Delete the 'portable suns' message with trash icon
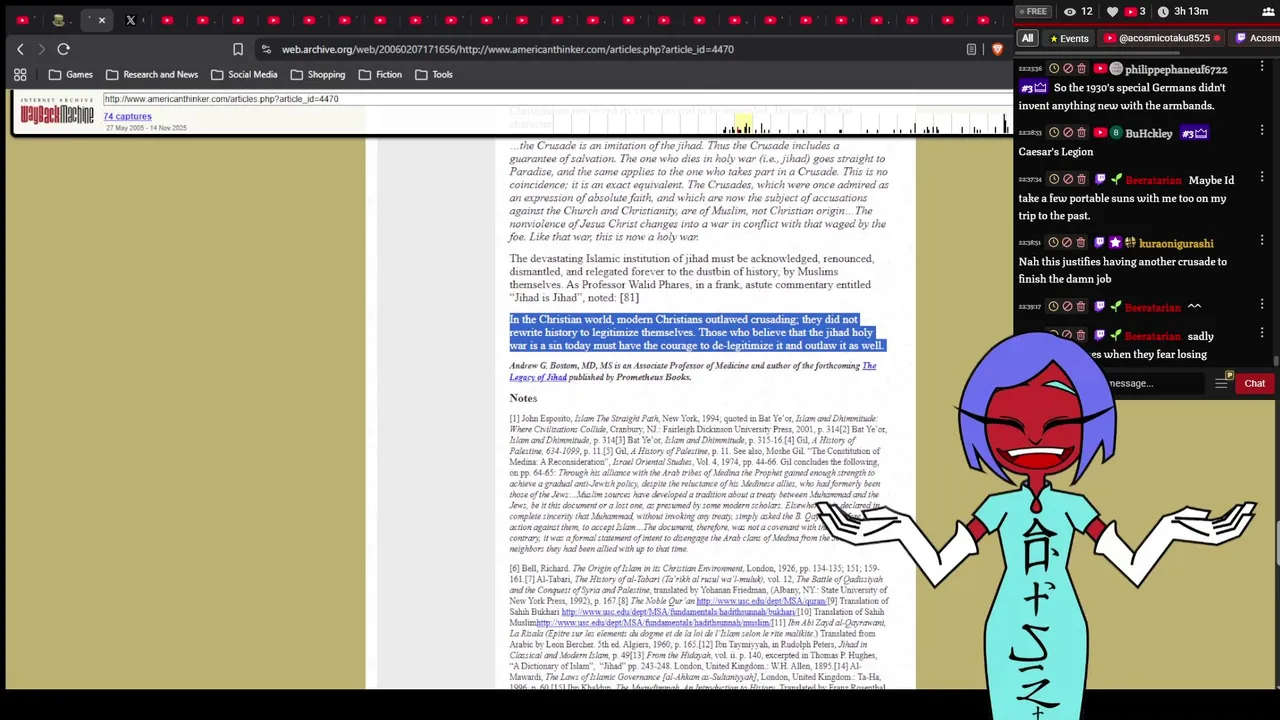 (1081, 179)
